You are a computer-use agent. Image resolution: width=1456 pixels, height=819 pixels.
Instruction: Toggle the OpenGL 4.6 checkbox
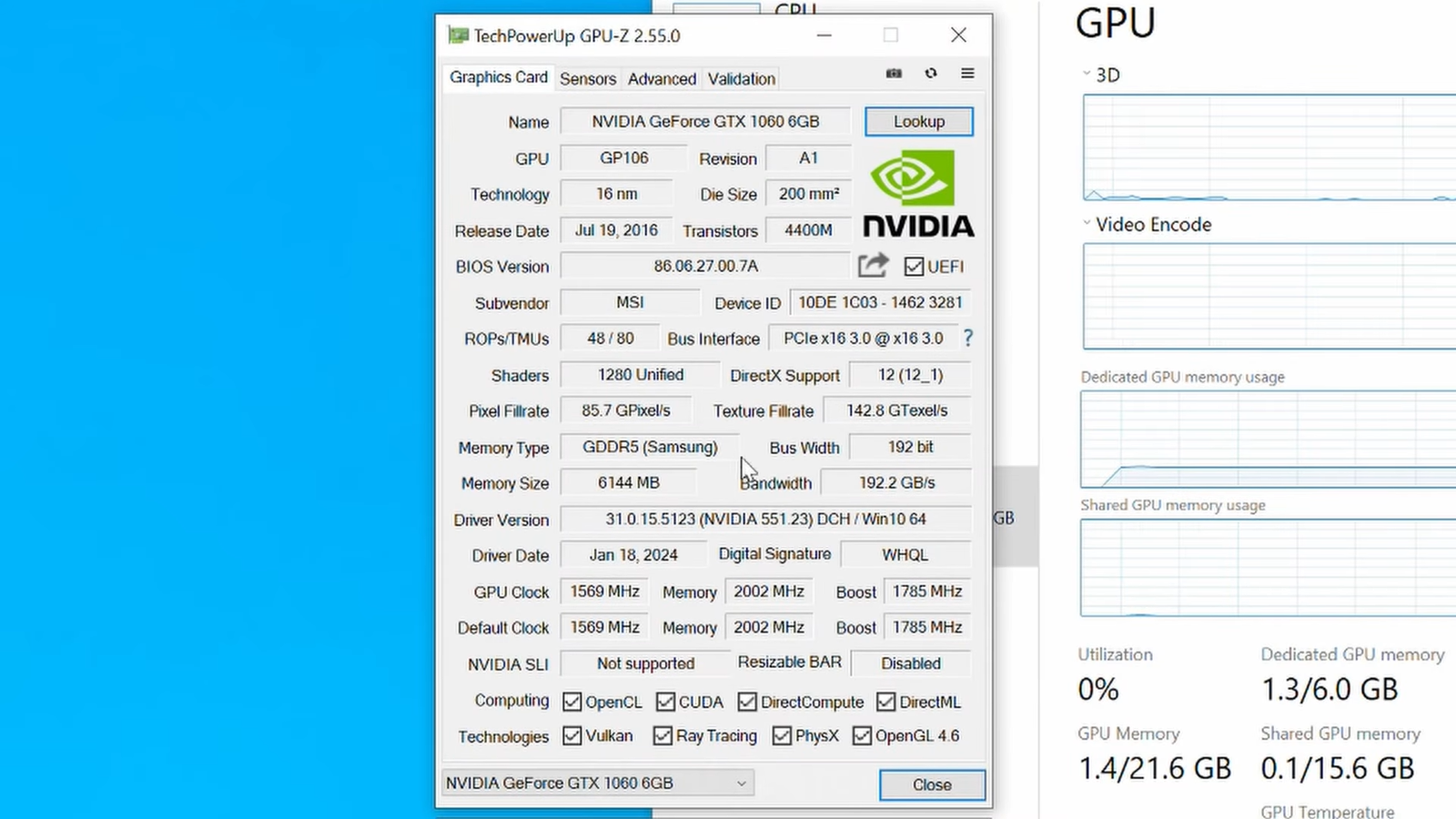point(862,735)
